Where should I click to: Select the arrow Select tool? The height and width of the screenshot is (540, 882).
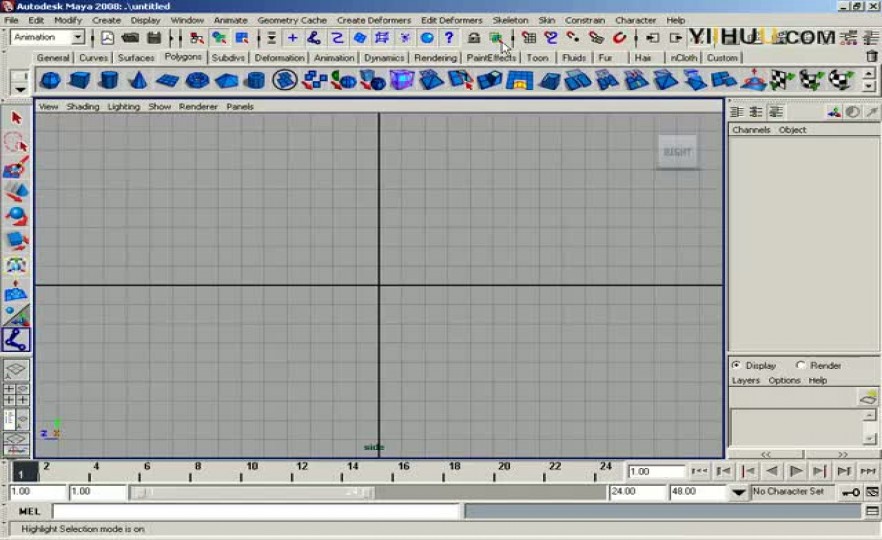click(x=16, y=118)
